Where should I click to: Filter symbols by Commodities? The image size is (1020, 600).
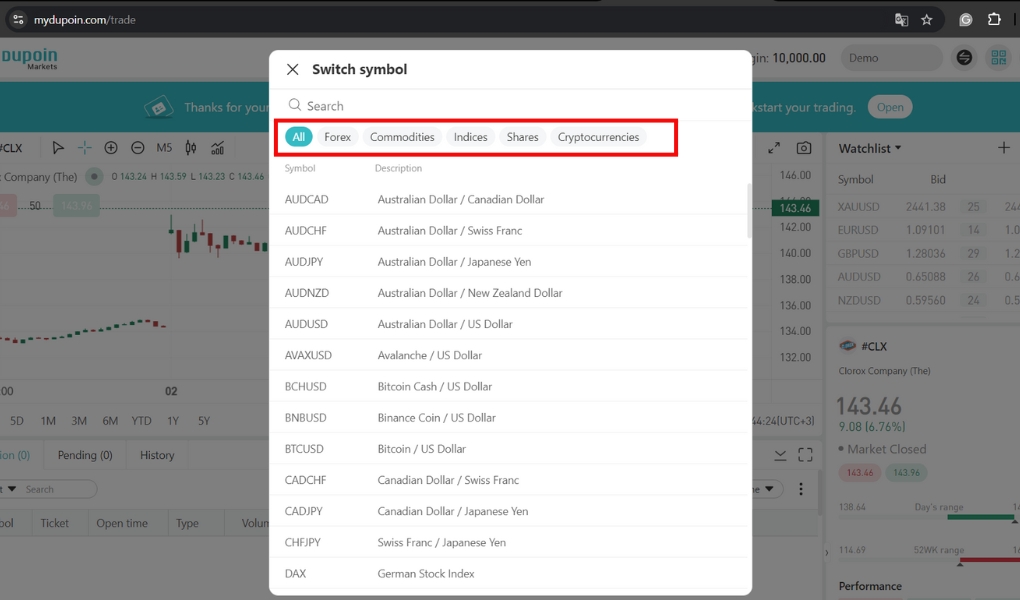coord(402,137)
